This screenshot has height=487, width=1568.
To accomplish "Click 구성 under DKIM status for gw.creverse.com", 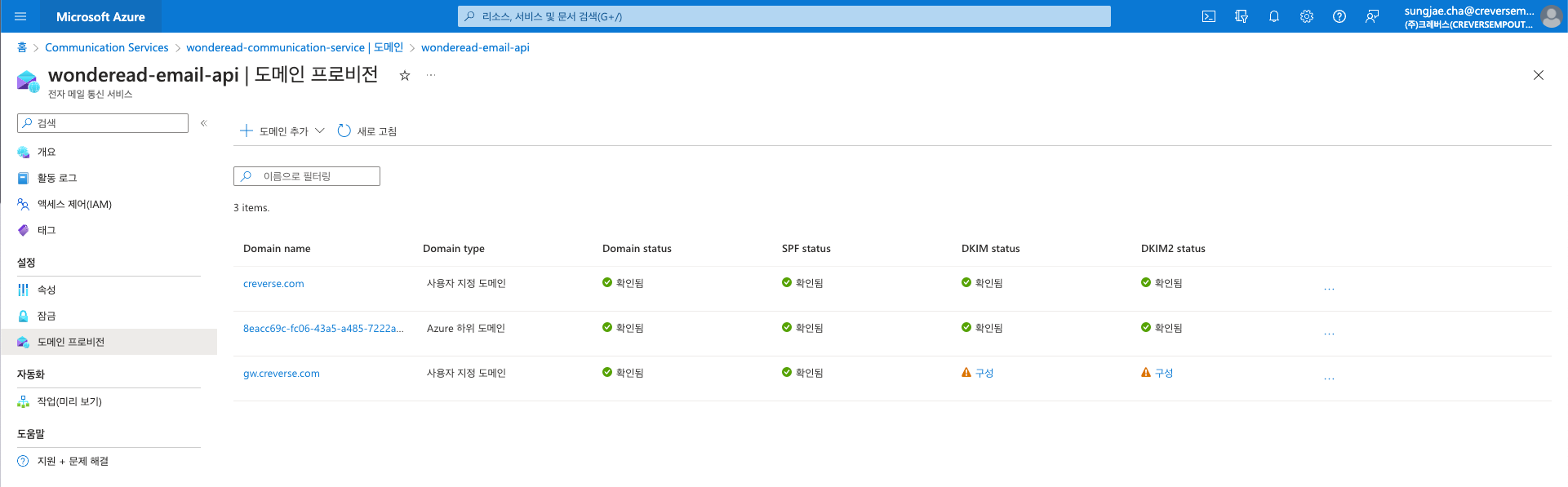I will [x=984, y=373].
